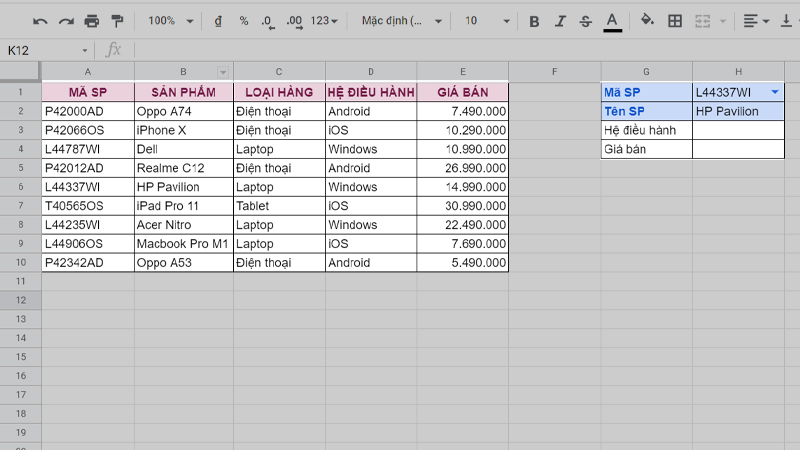Click the vertical align icon
Image resolution: width=800 pixels, height=450 pixels.
coord(786,21)
